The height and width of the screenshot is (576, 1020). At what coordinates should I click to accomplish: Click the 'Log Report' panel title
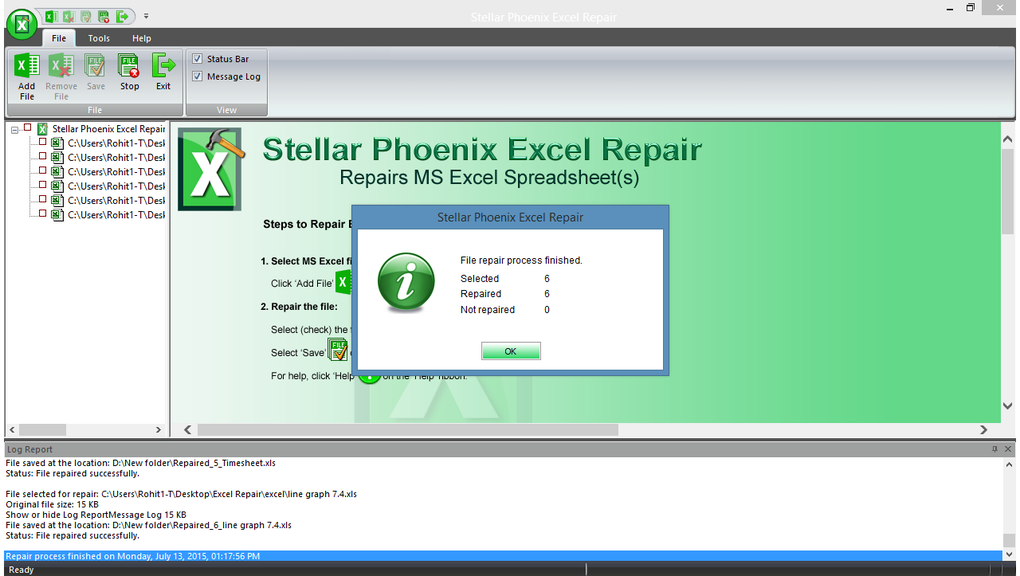pyautogui.click(x=29, y=449)
